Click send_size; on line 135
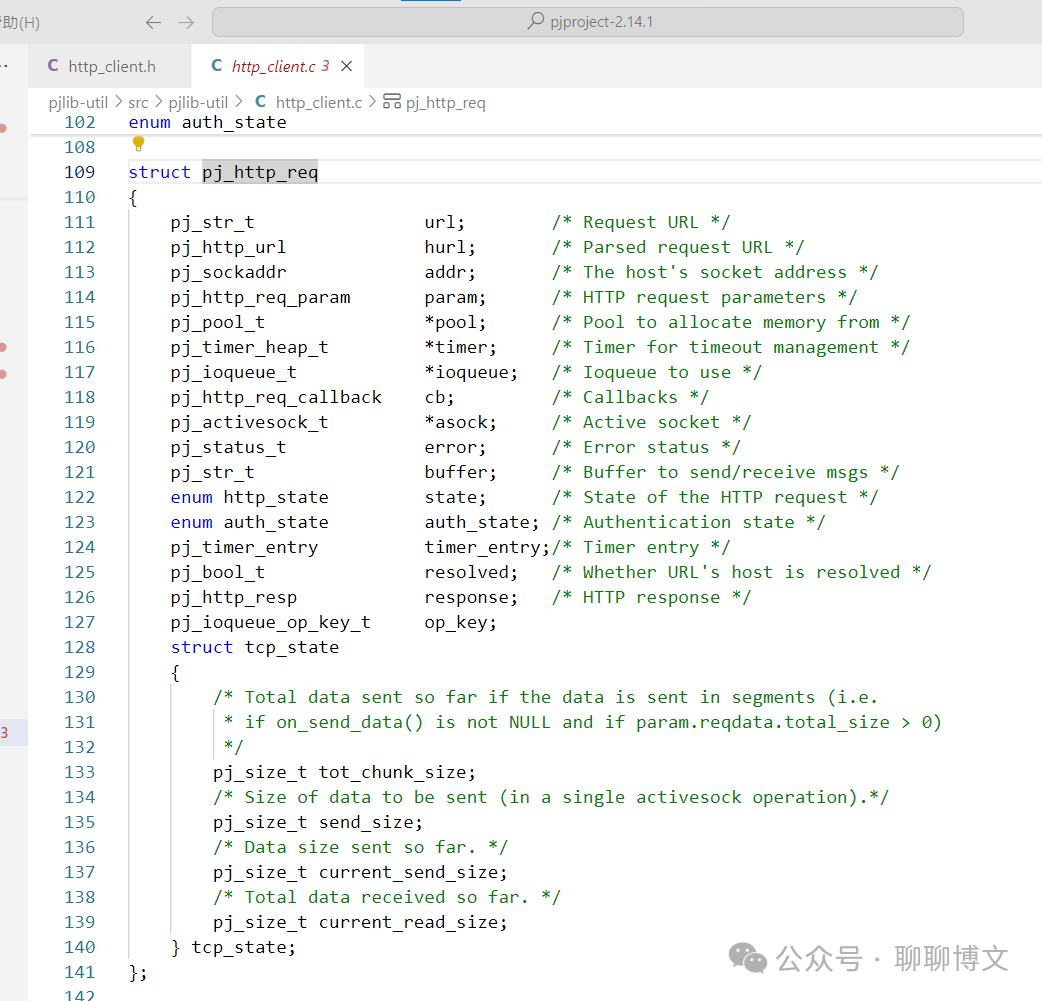The height and width of the screenshot is (1001, 1042). (370, 822)
